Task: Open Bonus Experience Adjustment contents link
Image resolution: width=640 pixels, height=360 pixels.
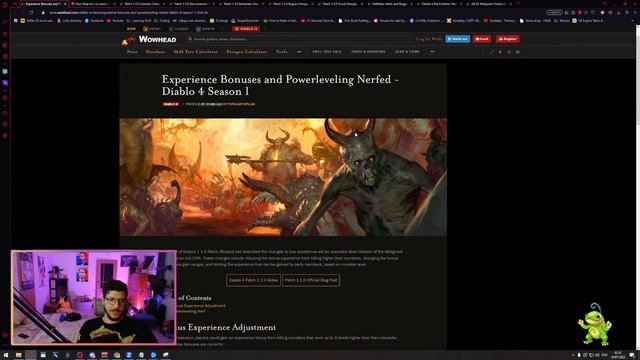Action: [201, 305]
